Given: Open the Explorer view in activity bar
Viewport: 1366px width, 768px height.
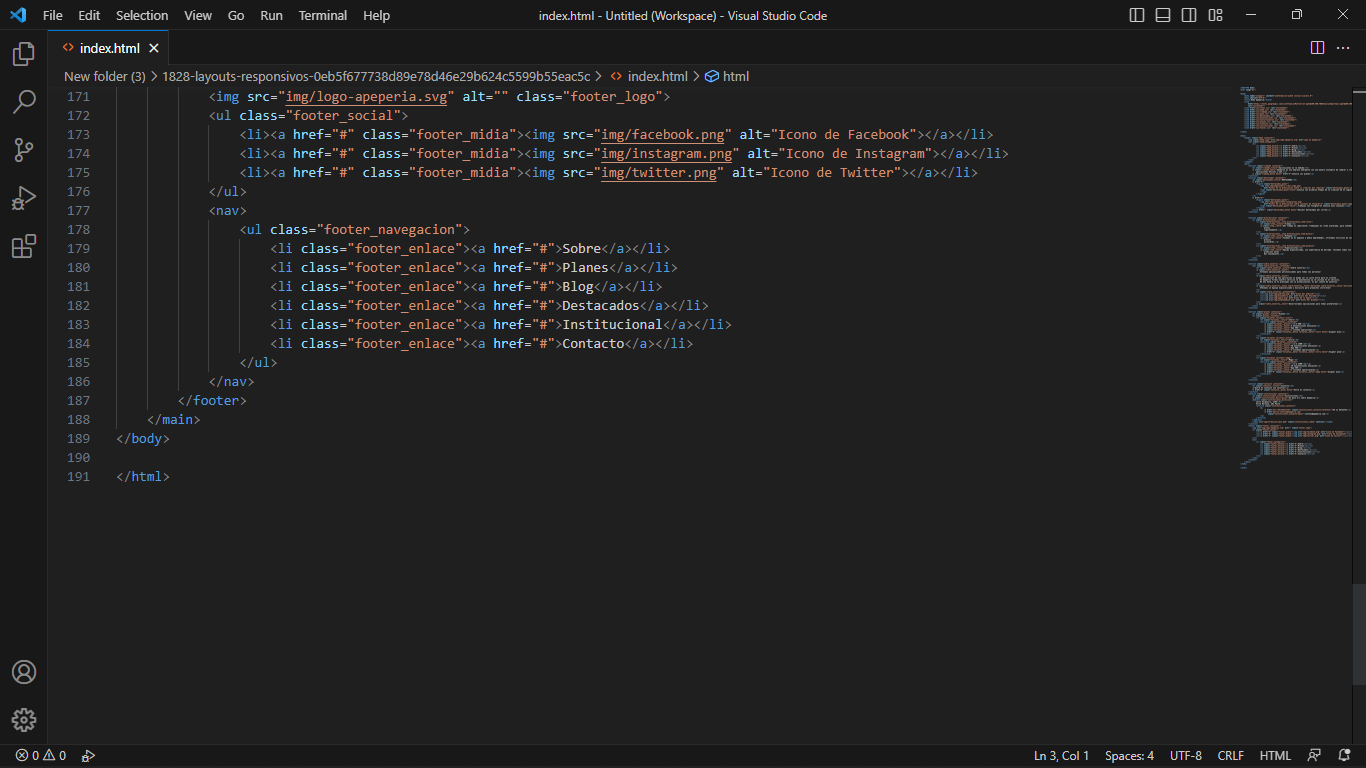Looking at the screenshot, I should [24, 54].
